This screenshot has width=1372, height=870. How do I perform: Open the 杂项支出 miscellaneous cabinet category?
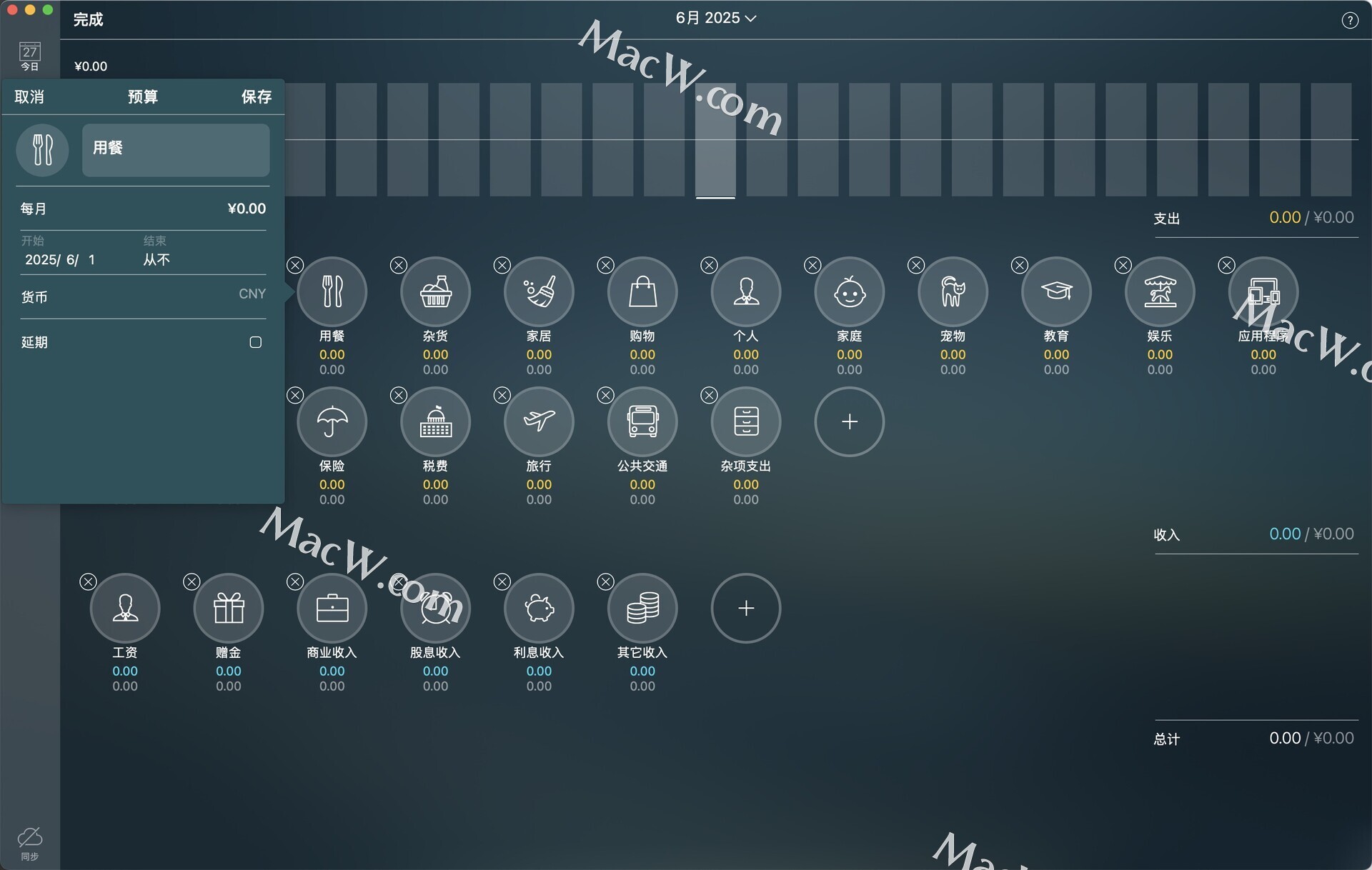[x=746, y=421]
